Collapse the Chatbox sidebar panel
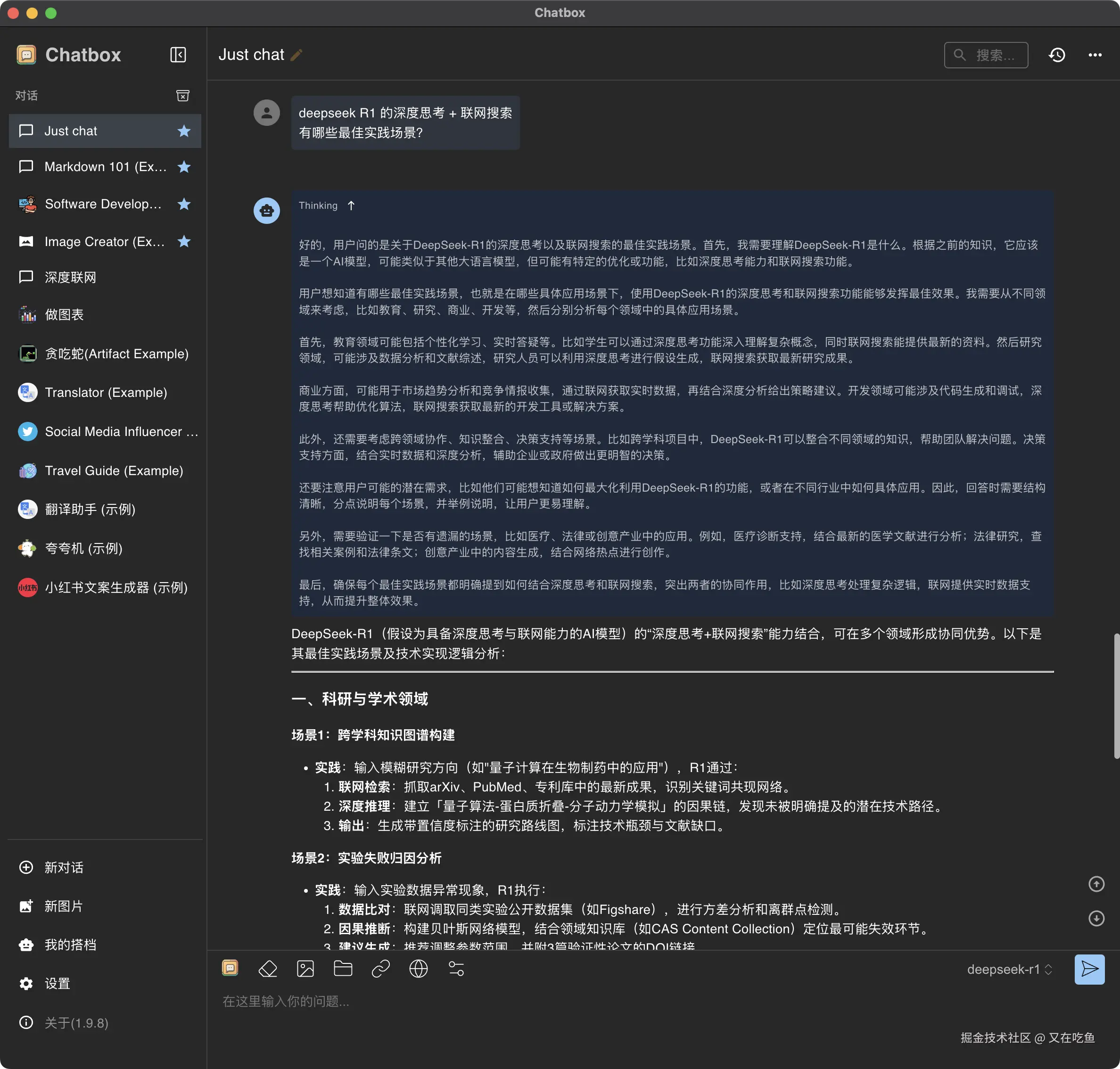 tap(178, 55)
